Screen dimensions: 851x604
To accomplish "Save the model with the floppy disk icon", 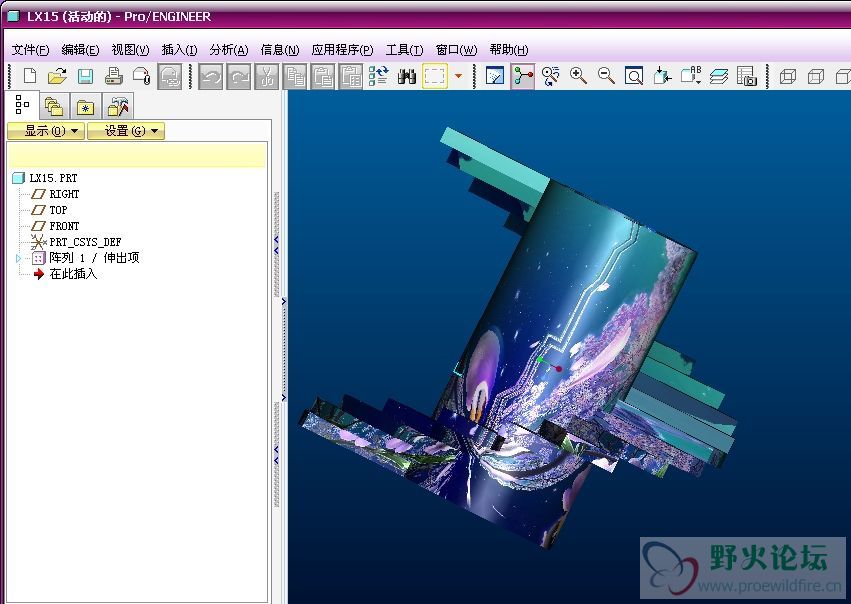I will (x=85, y=76).
